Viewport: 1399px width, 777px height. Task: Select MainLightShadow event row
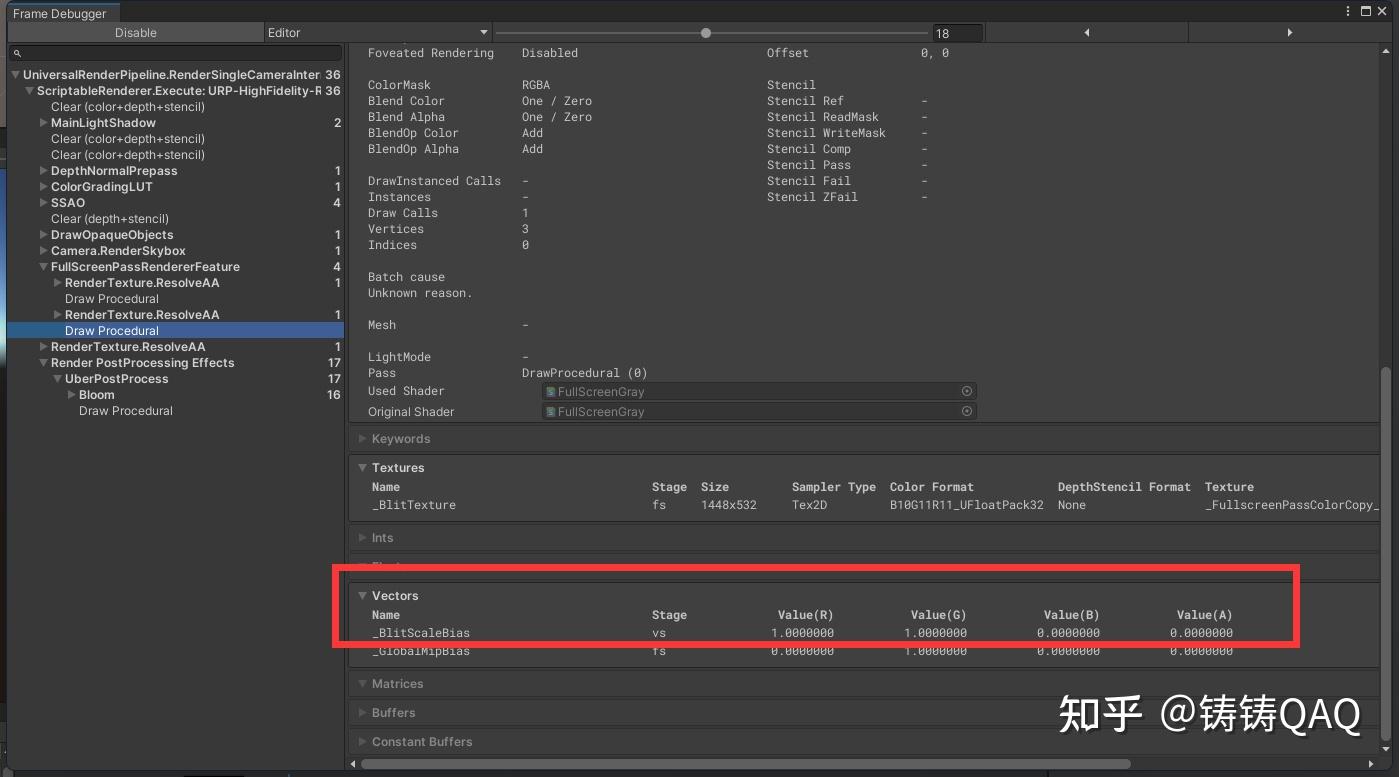point(175,123)
